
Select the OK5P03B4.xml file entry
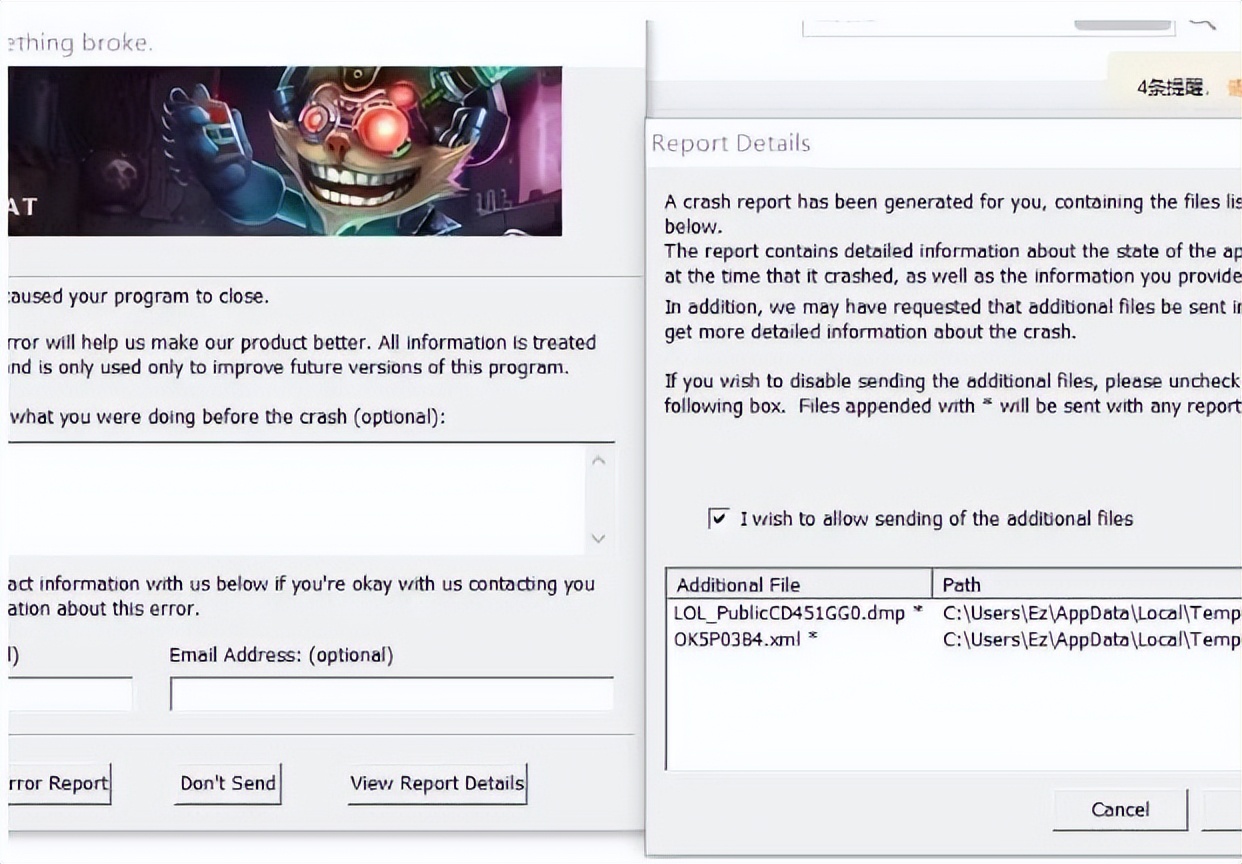click(746, 638)
